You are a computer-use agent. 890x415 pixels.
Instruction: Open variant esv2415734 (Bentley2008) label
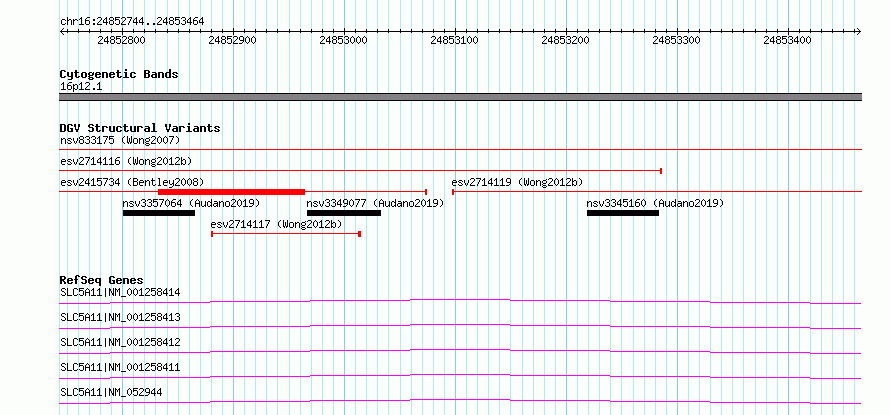coord(132,182)
